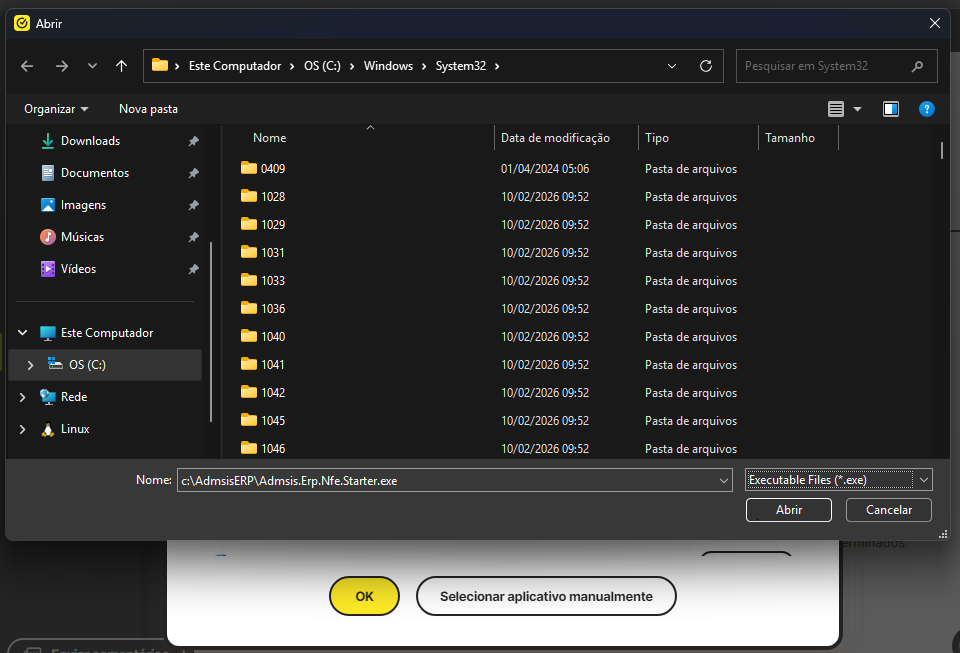Image resolution: width=960 pixels, height=653 pixels.
Task: Sort by Data de modificação column
Action: pyautogui.click(x=555, y=138)
